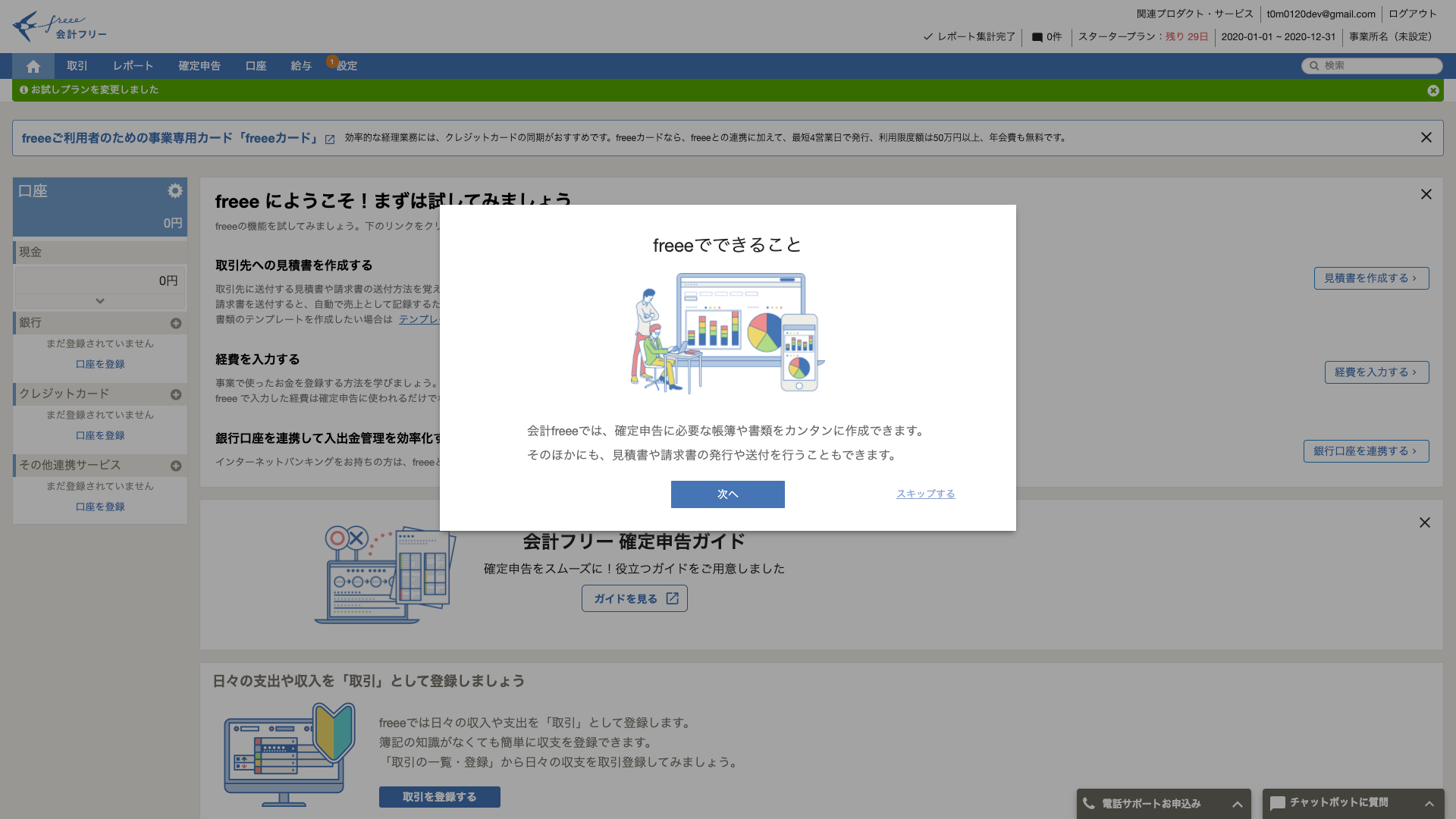The image size is (1456, 819).
Task: Open the 口座 menu in navigation bar
Action: pos(256,66)
